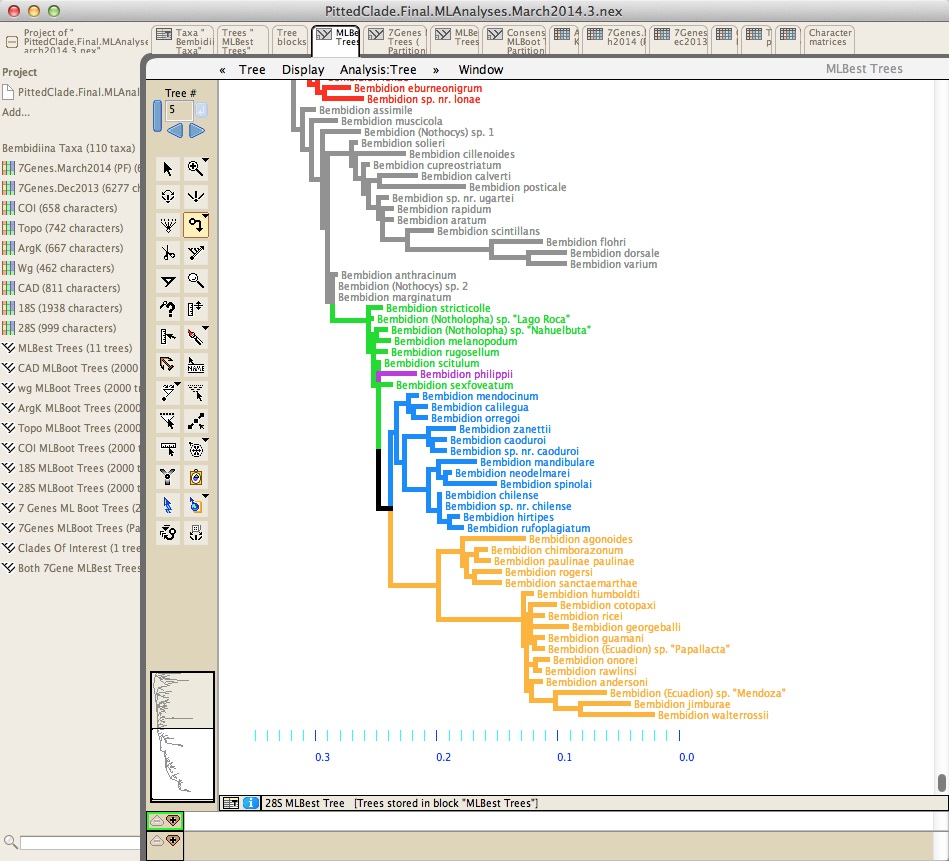
Task: Click the Tree # input field
Action: click(179, 109)
